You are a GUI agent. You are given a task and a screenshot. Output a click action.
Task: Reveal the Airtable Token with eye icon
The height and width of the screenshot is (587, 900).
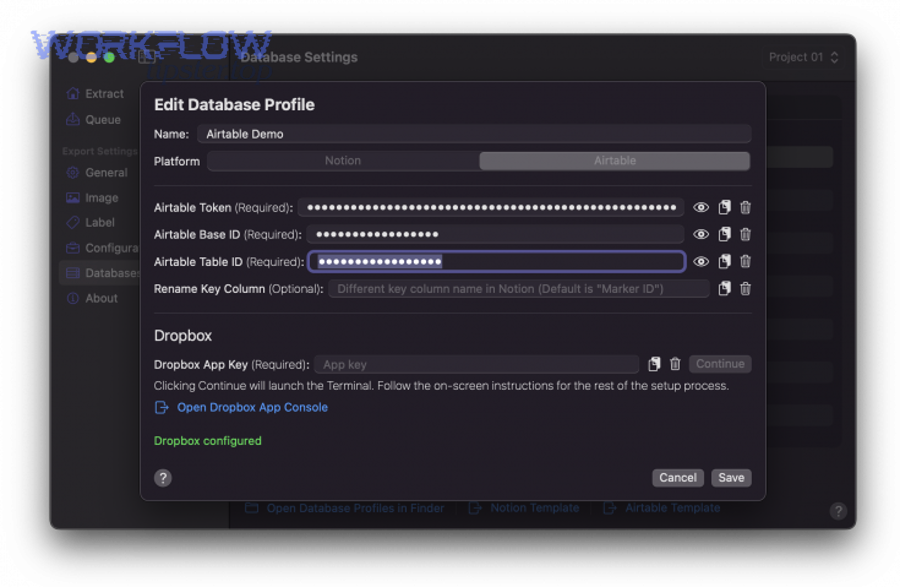point(700,207)
